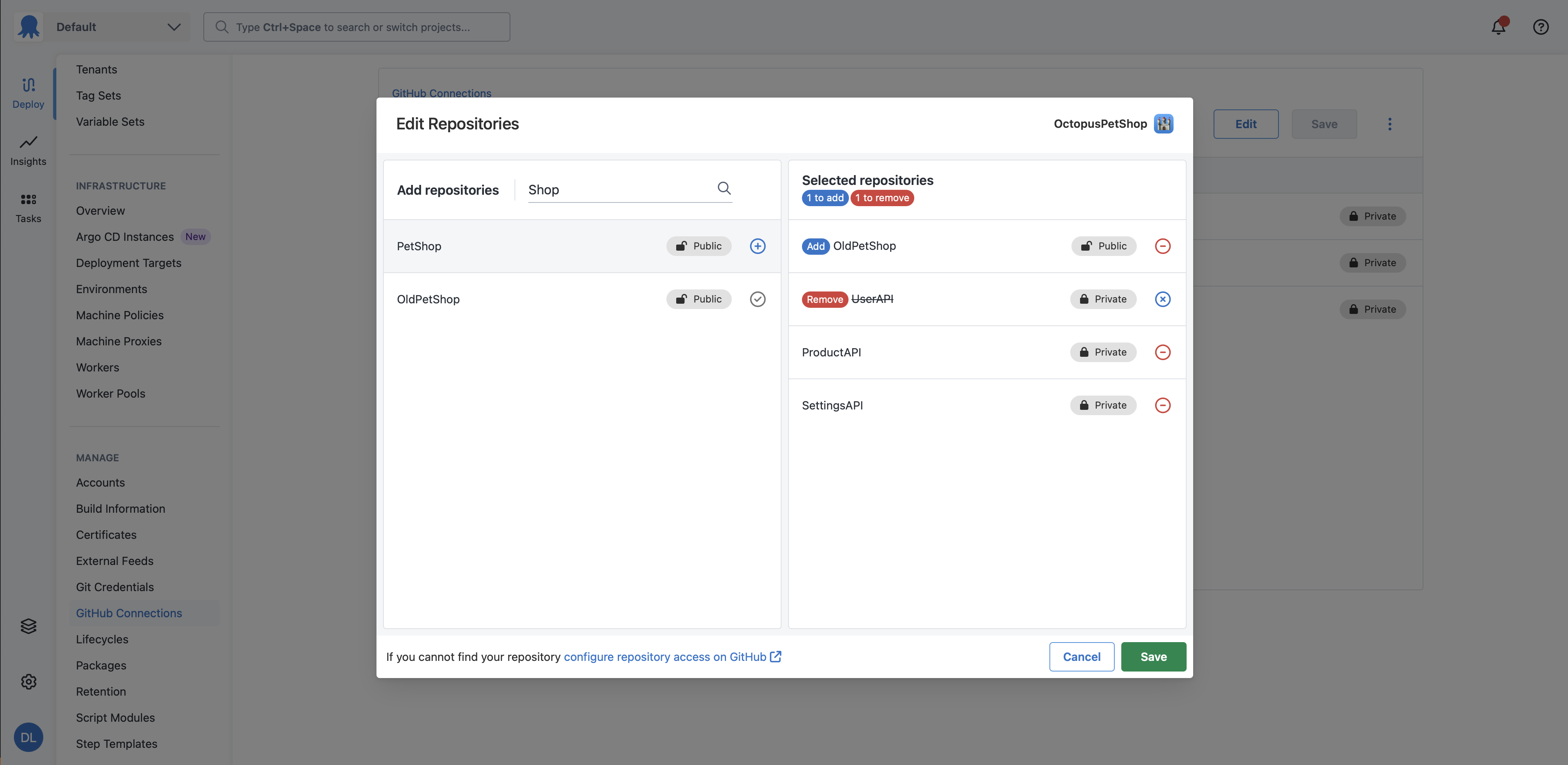
Task: Add the PetShop repository with the plus icon
Action: click(x=757, y=246)
